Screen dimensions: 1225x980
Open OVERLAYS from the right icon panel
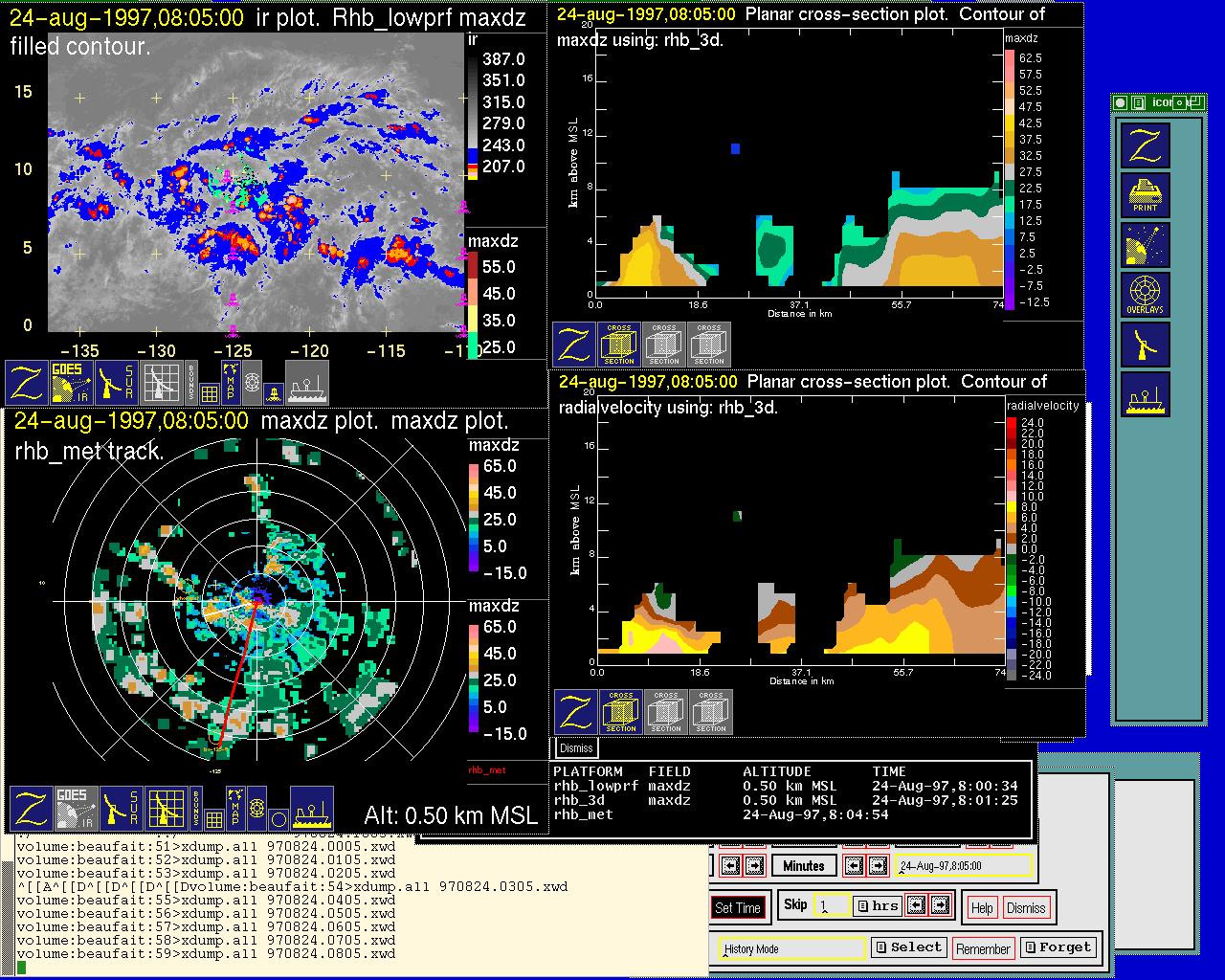tap(1145, 295)
